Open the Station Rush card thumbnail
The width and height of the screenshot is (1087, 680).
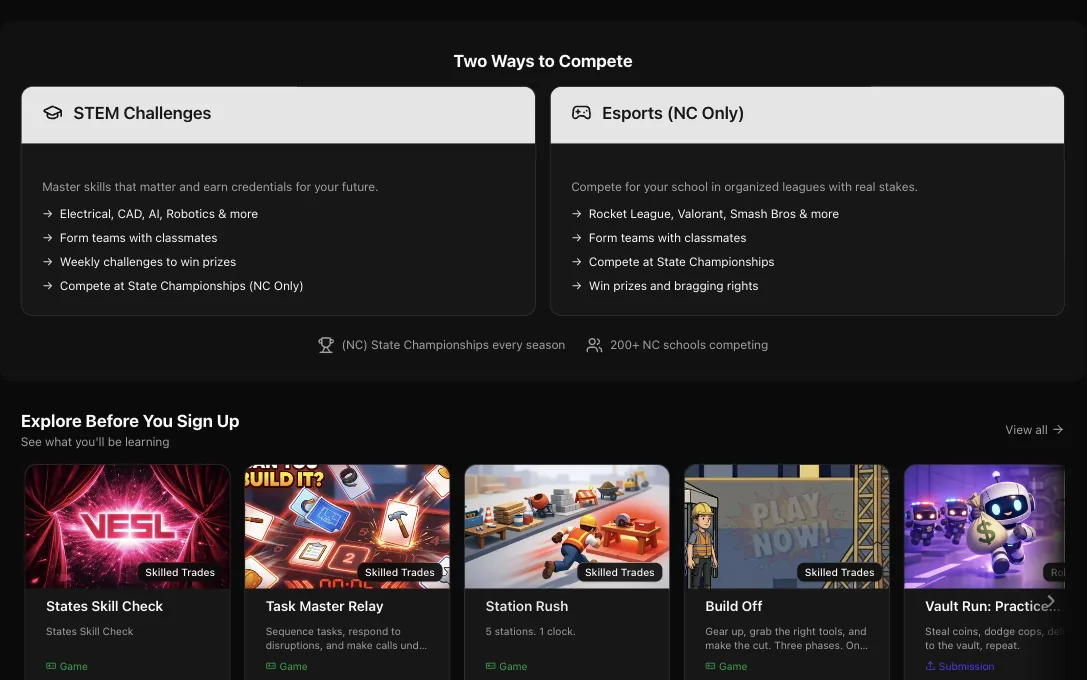tap(567, 527)
